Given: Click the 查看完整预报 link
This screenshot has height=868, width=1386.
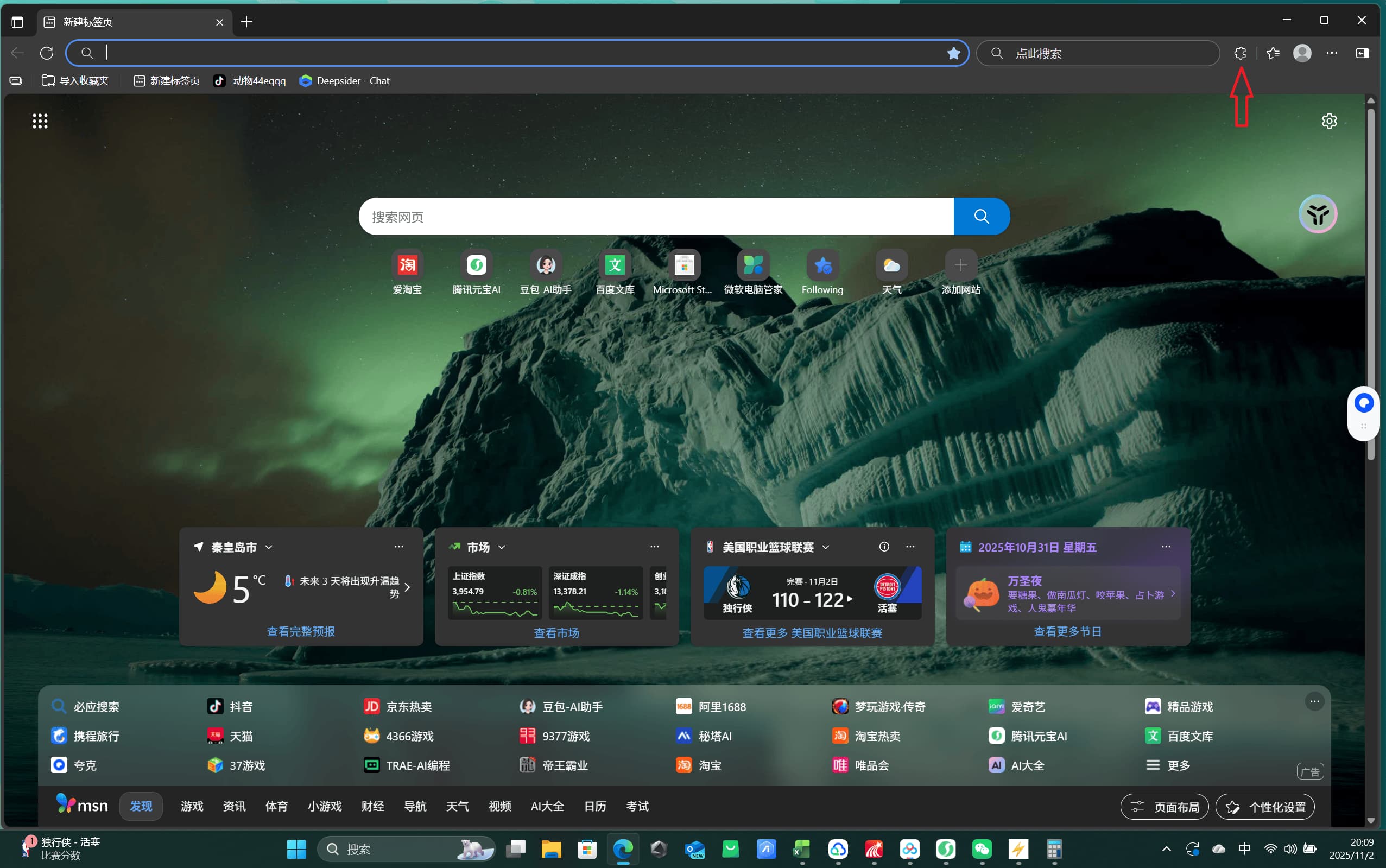Looking at the screenshot, I should [301, 631].
